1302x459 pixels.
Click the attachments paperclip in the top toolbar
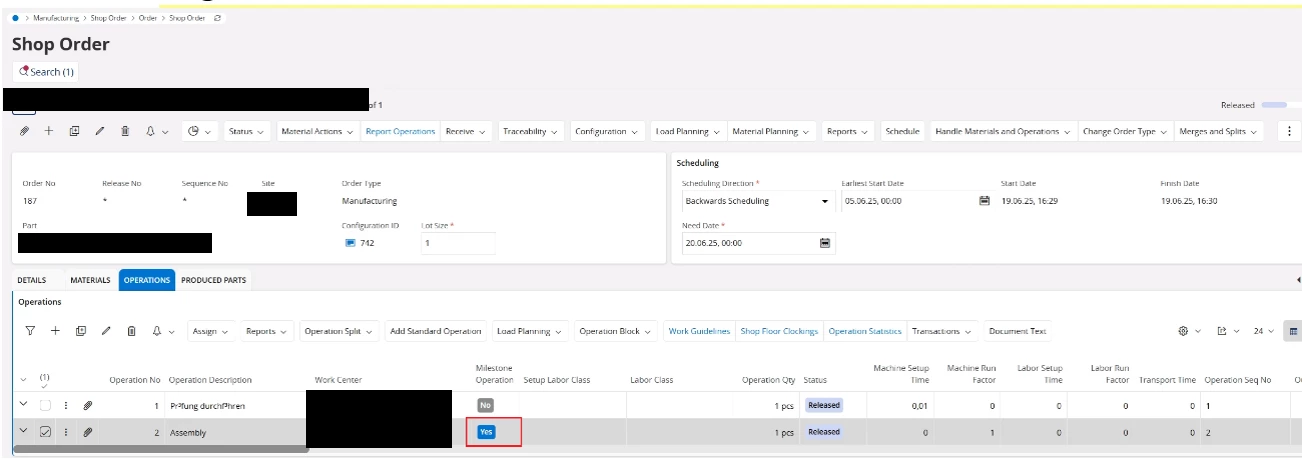24,131
